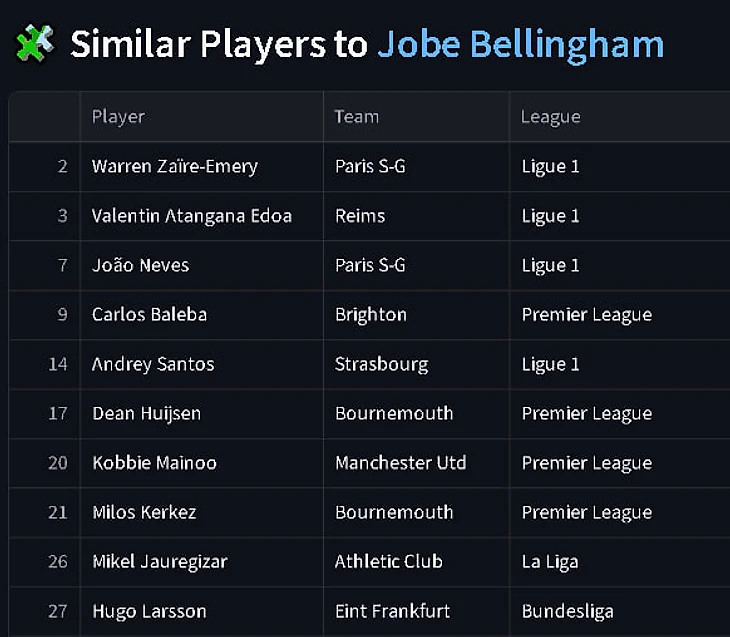Select the Carlos Baleba player cell
Viewport: 730px width, 637px height.
click(149, 315)
